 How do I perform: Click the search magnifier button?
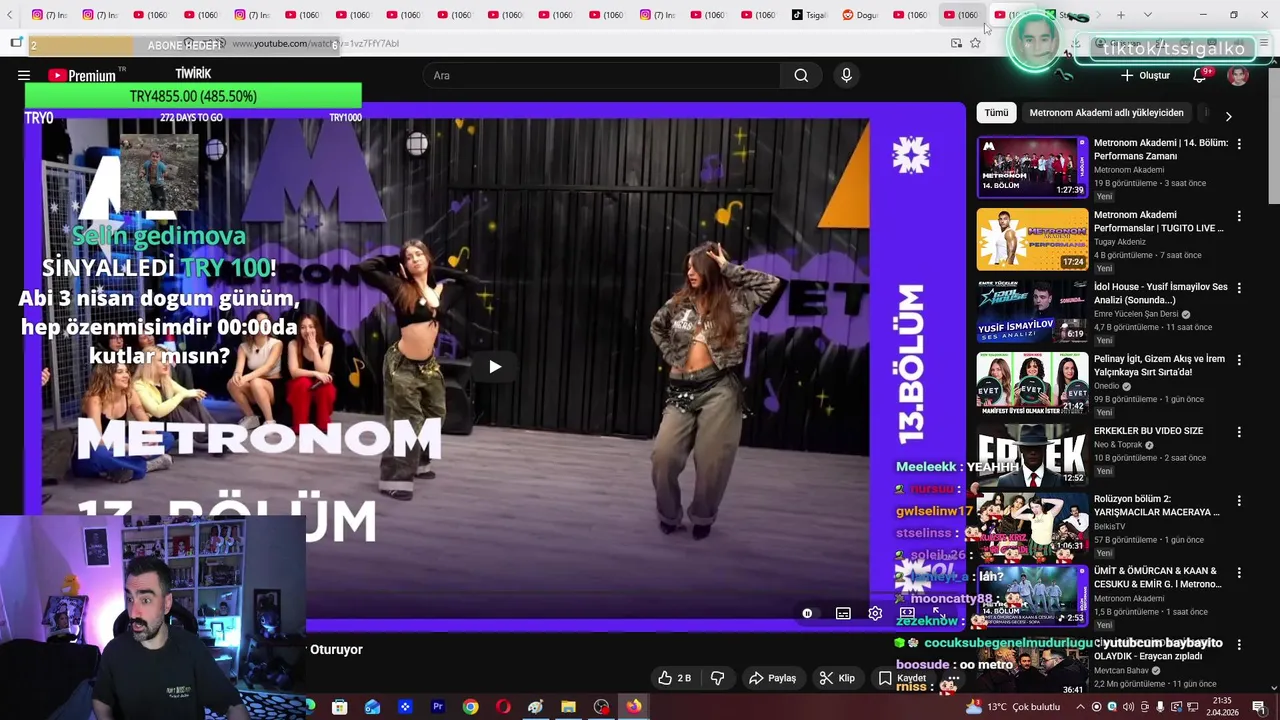click(x=801, y=75)
